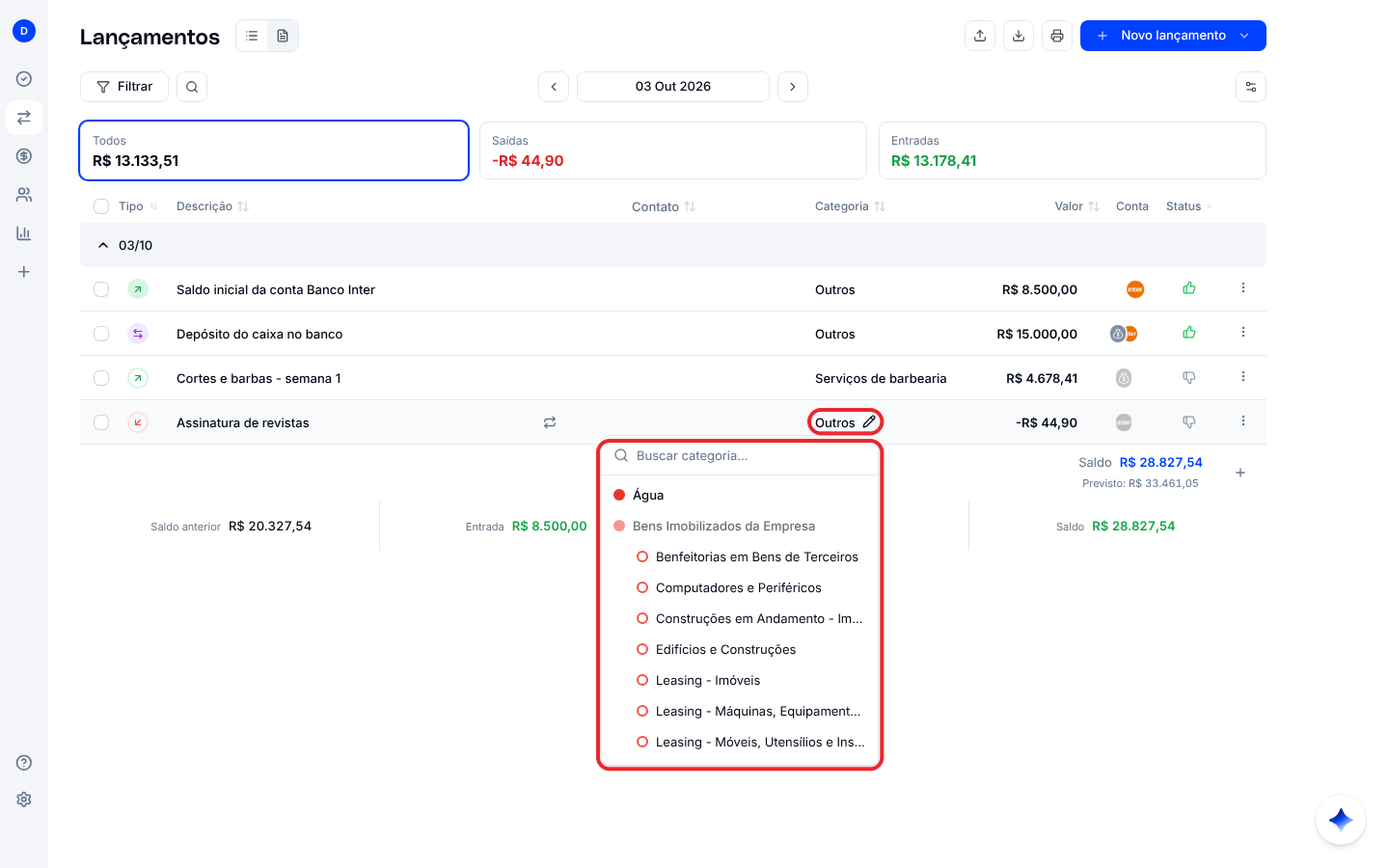Open the dollar sign finance icon in sidebar
The image size is (1389, 868).
[24, 156]
